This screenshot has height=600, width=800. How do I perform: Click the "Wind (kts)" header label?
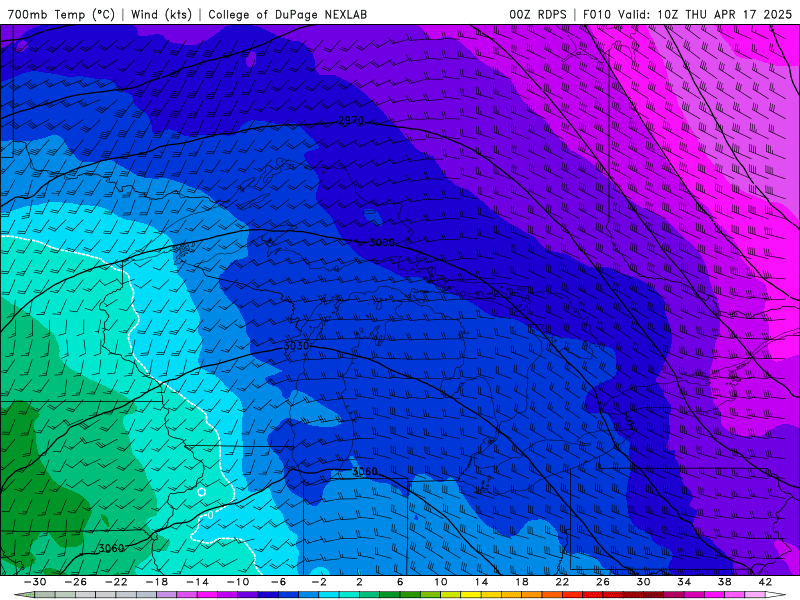161,14
